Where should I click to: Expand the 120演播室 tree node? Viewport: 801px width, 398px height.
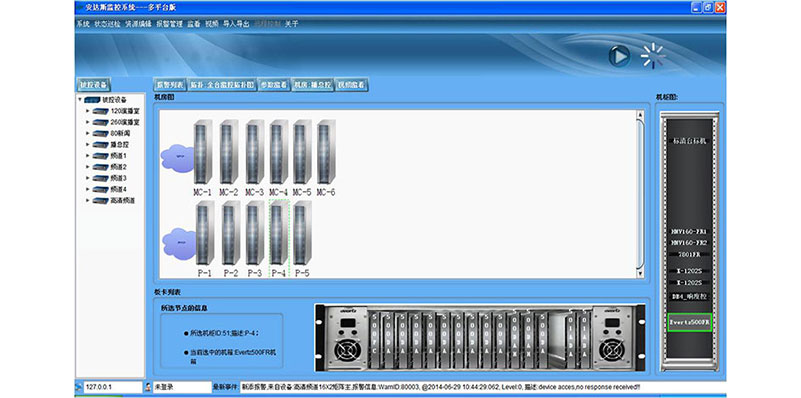(88, 111)
